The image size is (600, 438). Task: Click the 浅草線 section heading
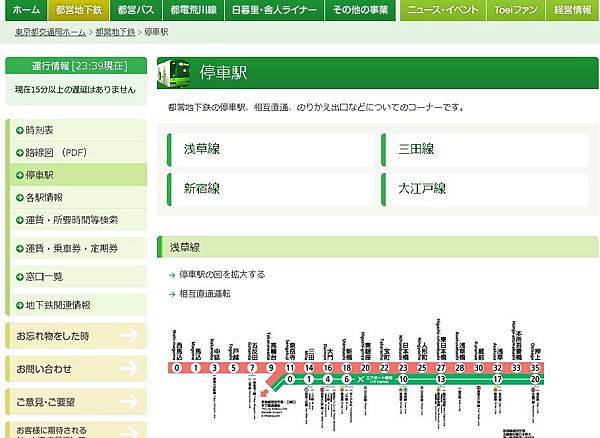377,247
